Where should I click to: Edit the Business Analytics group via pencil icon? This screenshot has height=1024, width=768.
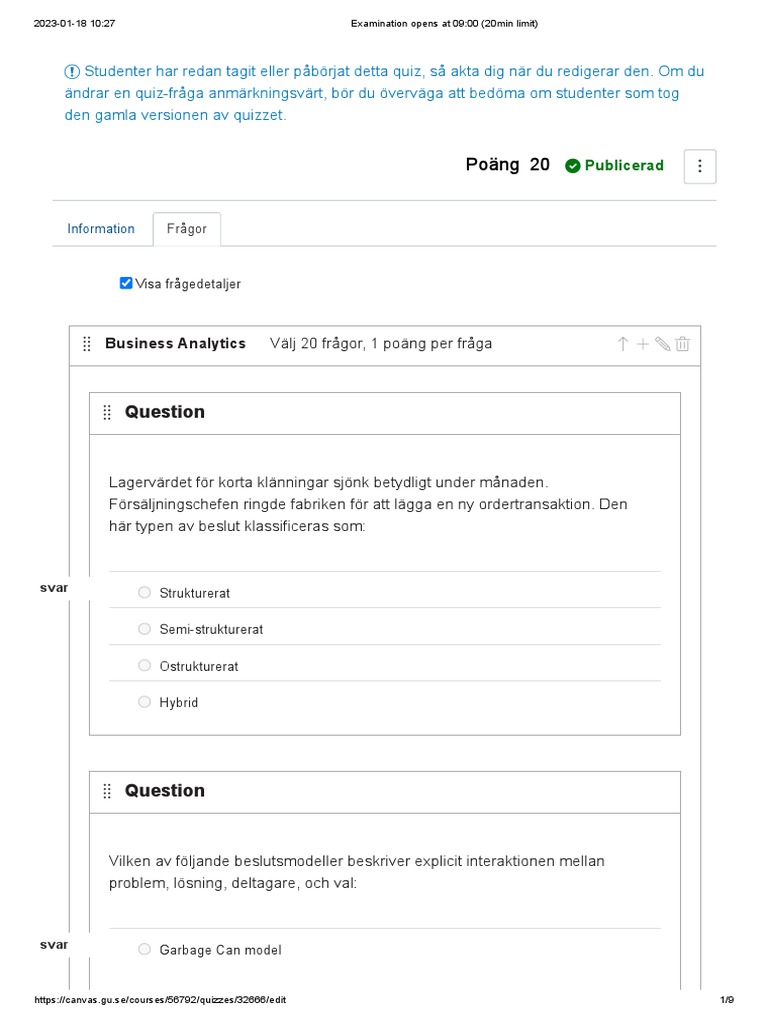(662, 344)
